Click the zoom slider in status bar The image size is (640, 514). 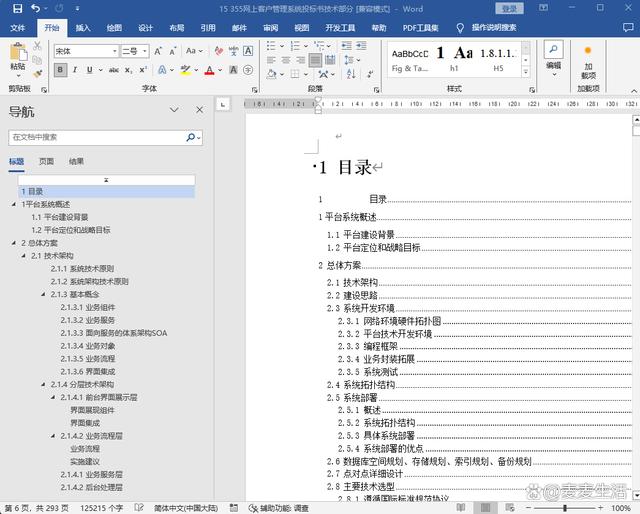(563, 508)
